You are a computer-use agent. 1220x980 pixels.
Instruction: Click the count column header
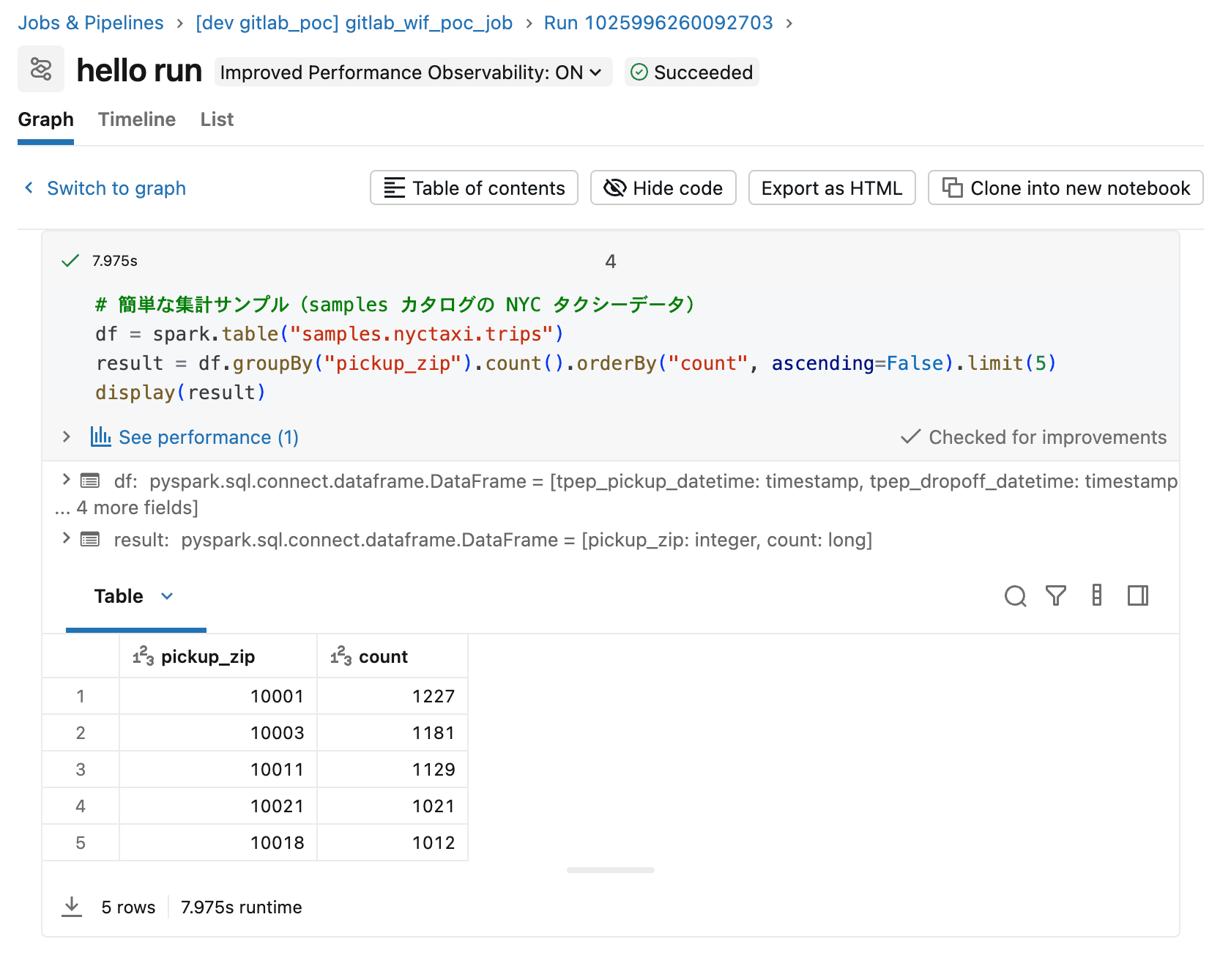pos(393,656)
